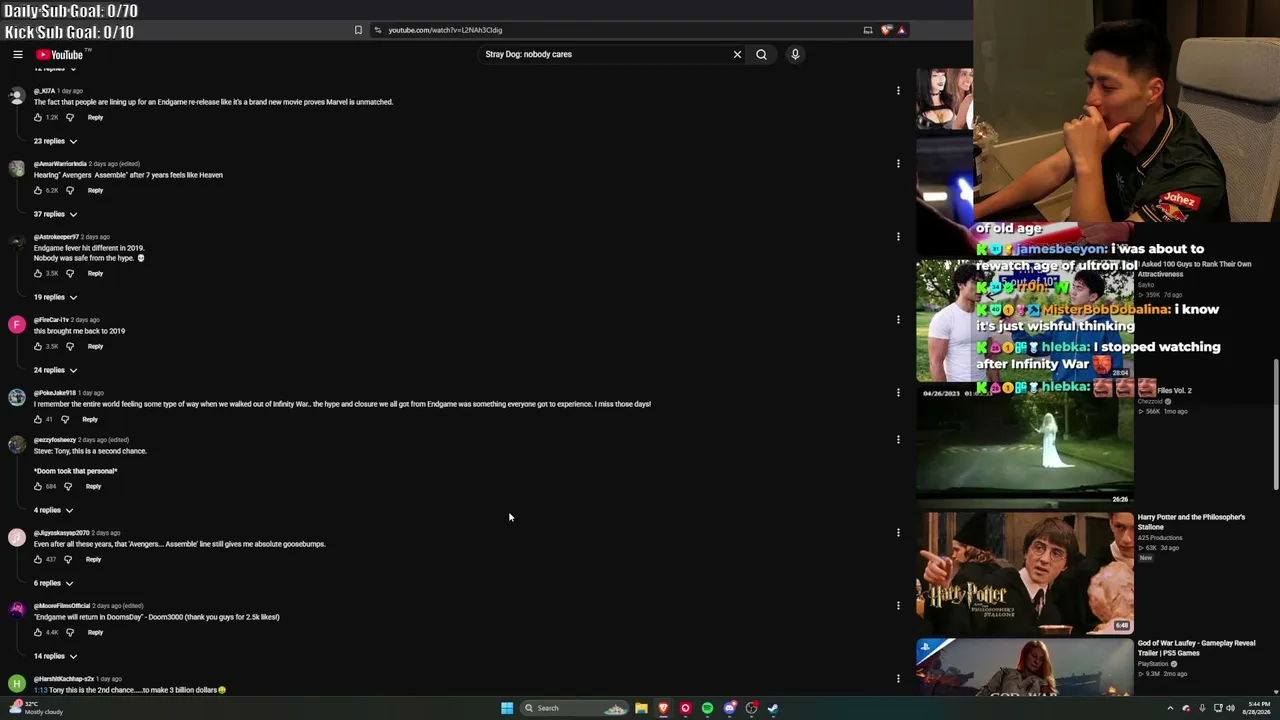Like the @FireCar-i1v comment

(38, 346)
